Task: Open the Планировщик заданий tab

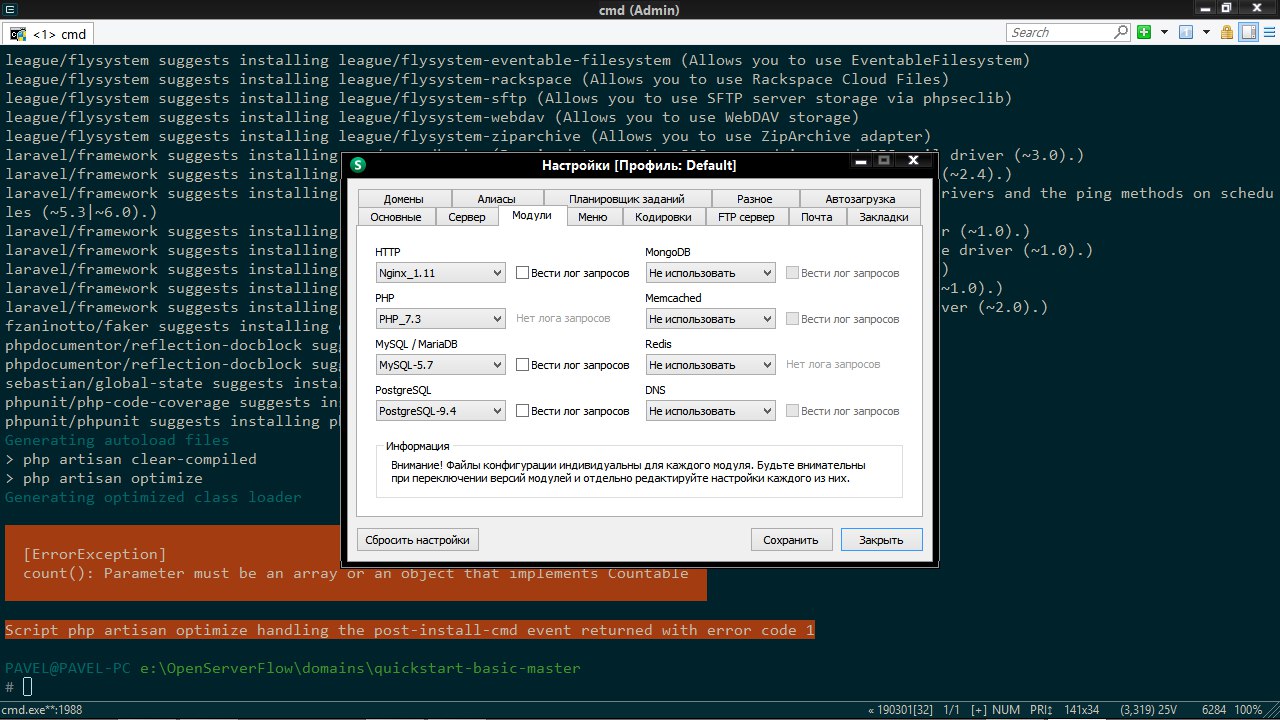Action: pos(626,199)
